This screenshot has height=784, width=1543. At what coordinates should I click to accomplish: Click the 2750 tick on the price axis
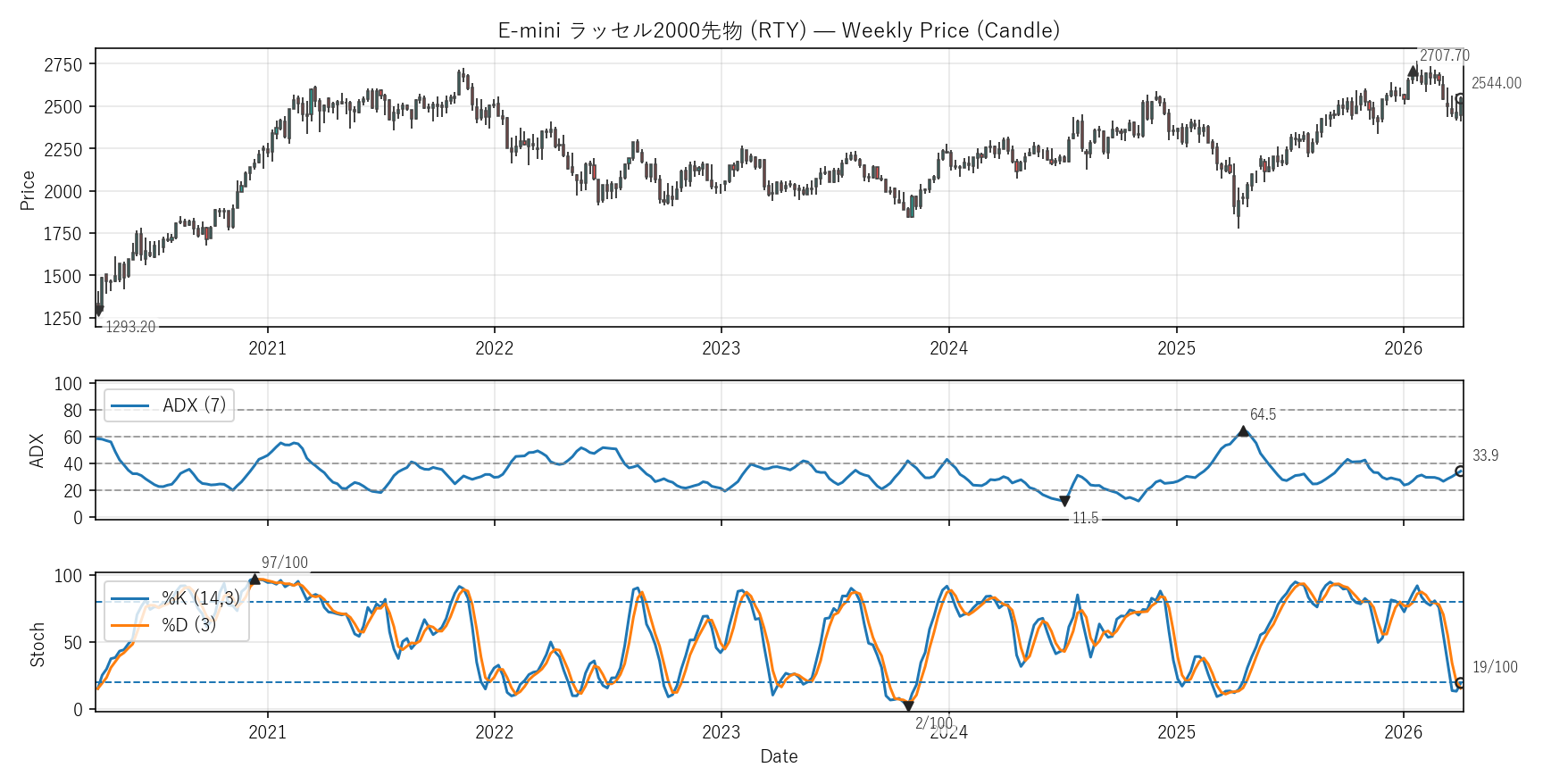[63, 65]
